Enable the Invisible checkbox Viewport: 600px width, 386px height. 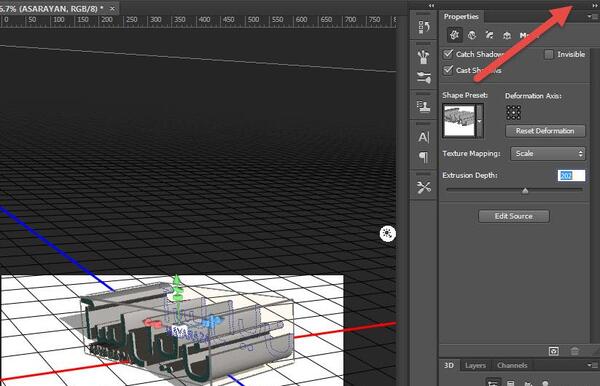[x=549, y=54]
